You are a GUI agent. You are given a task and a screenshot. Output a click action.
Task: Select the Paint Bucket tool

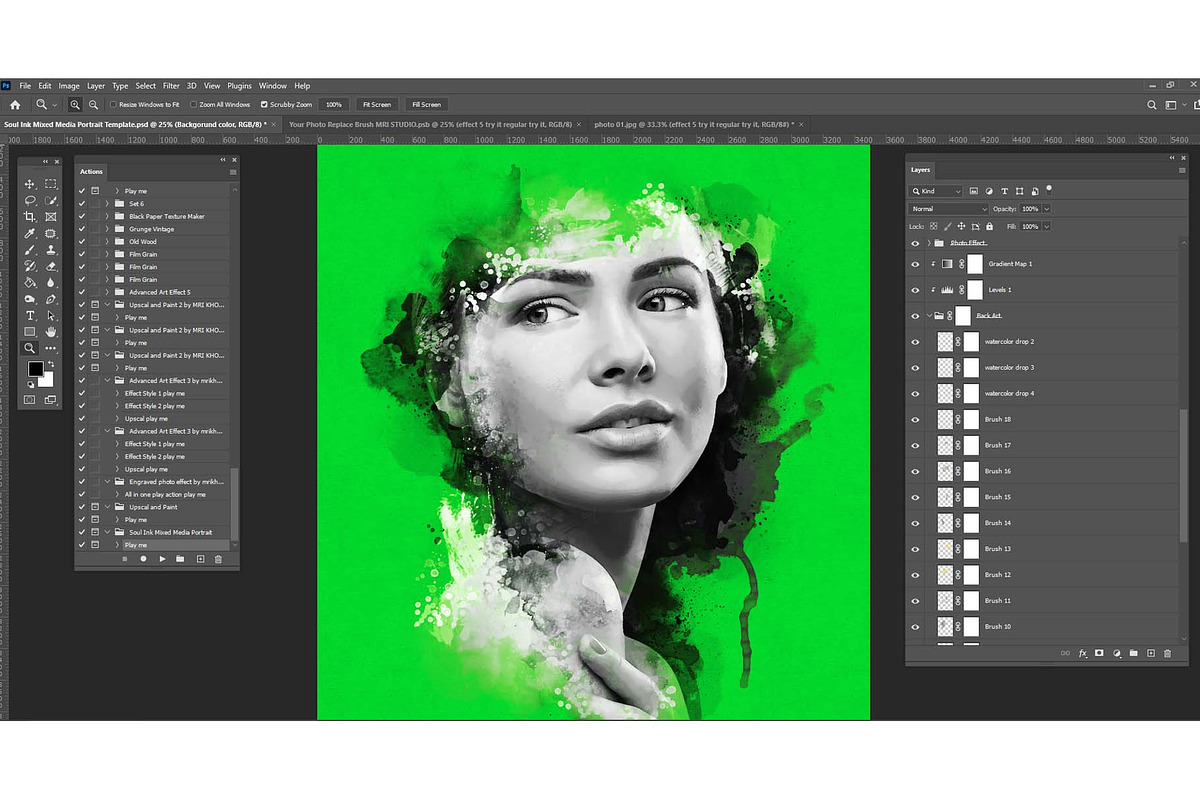(30, 282)
